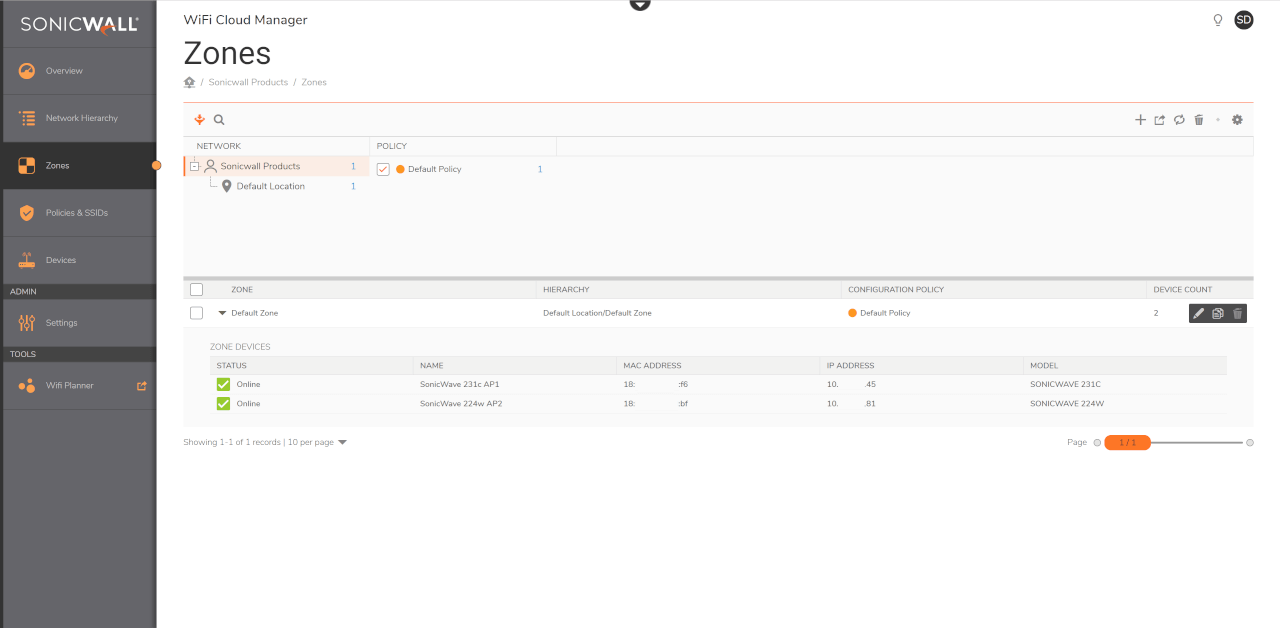
Task: Click the Overview gauge icon
Action: coord(27,71)
